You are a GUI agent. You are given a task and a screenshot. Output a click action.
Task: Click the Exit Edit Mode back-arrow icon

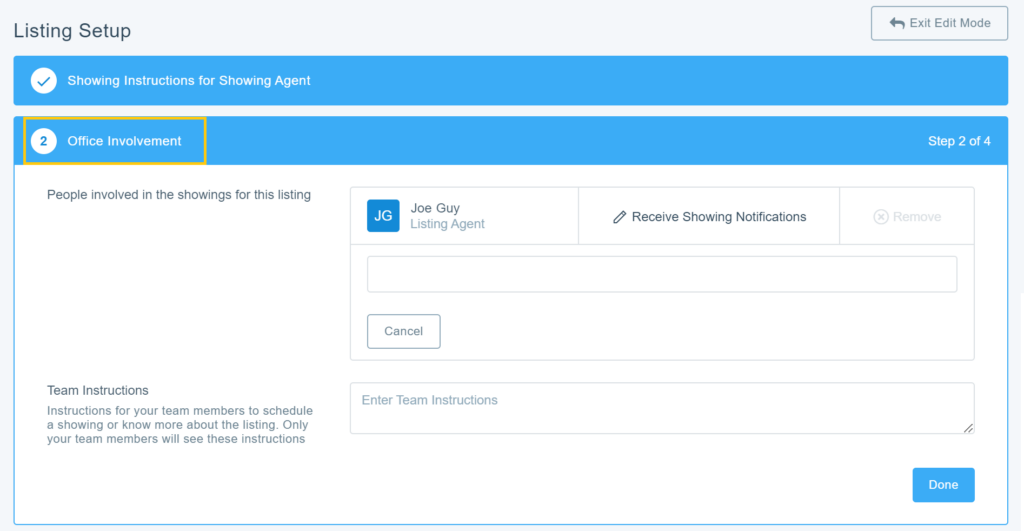(896, 23)
